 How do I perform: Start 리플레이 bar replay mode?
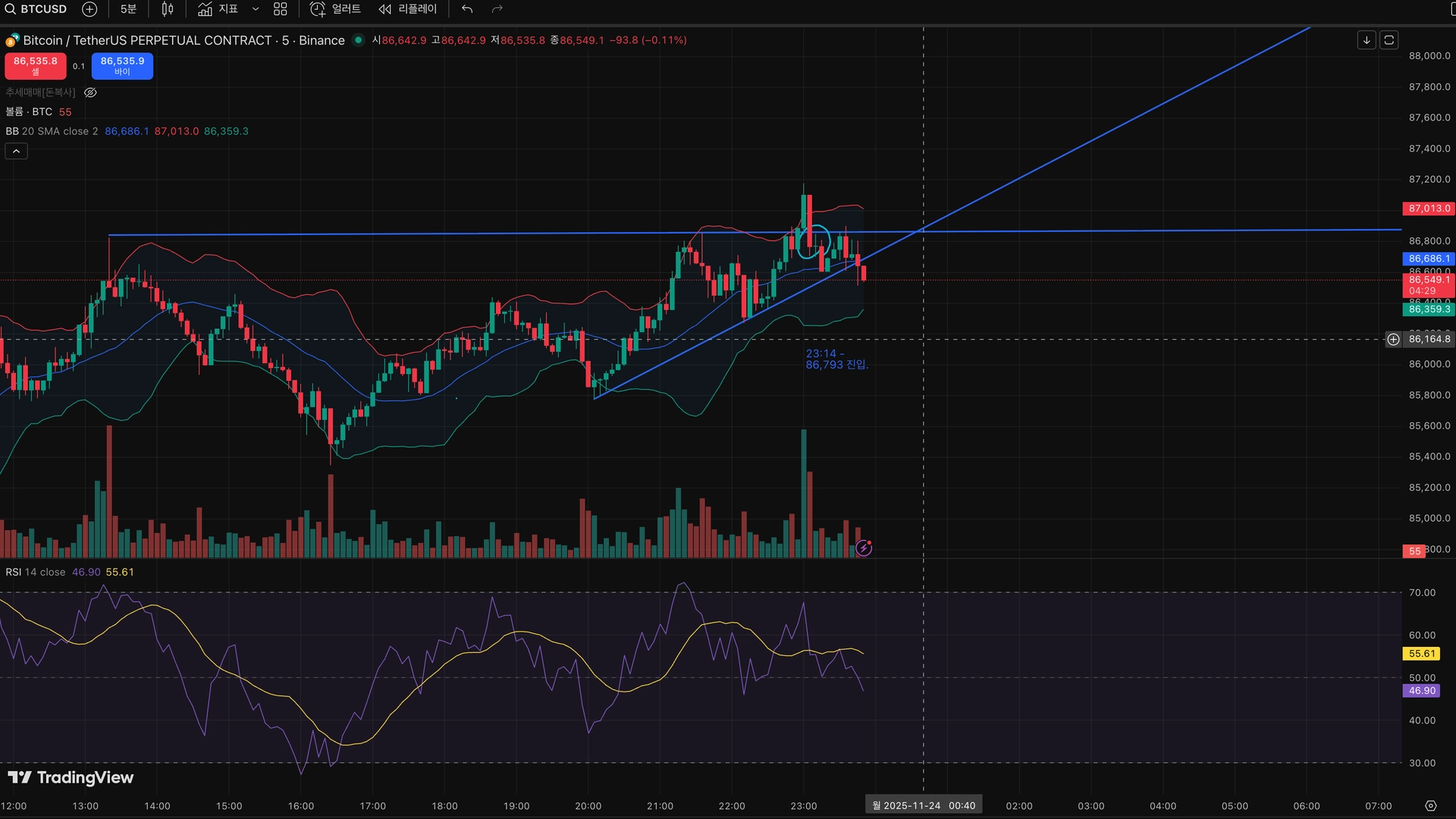click(408, 9)
